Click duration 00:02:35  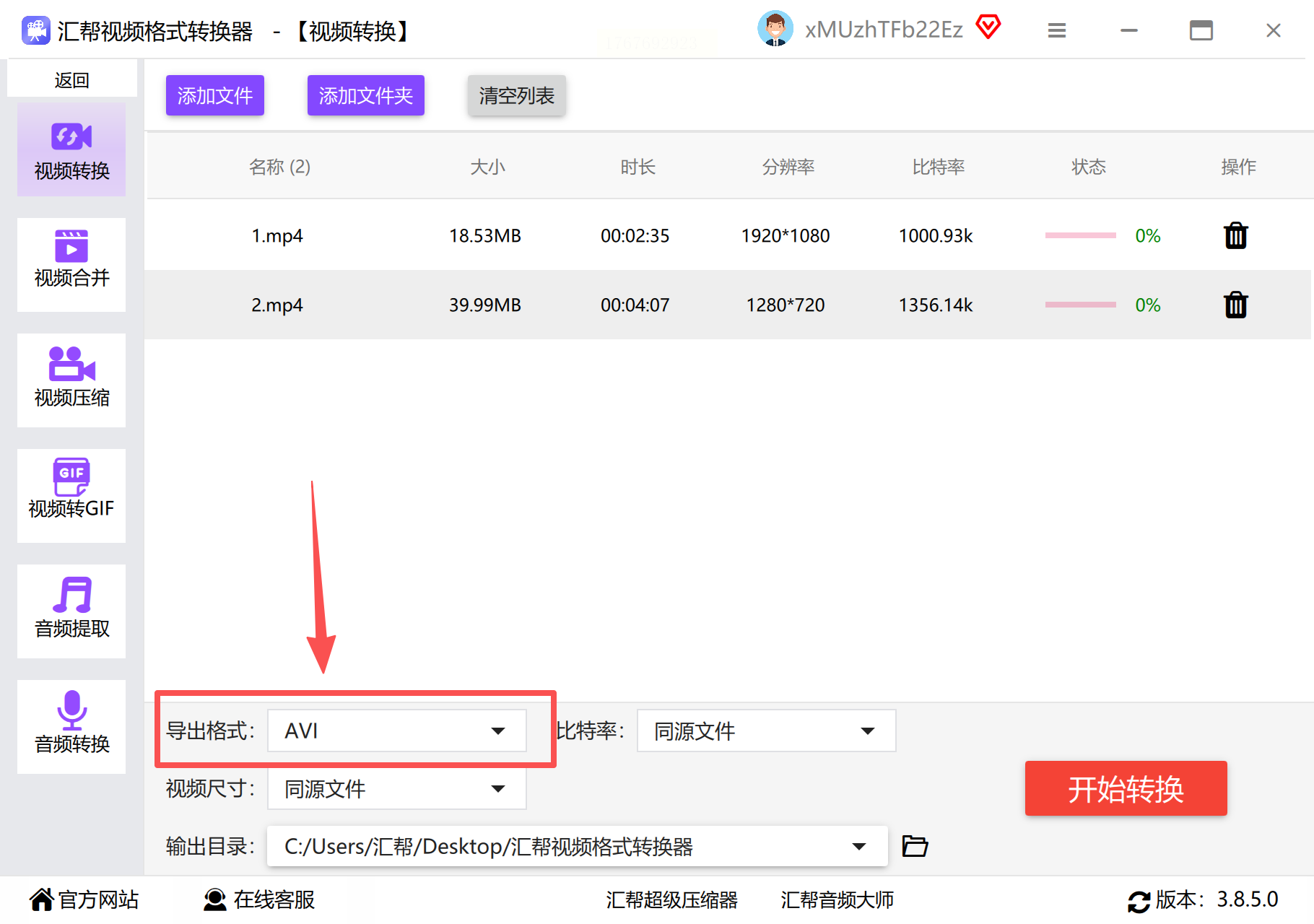(635, 236)
